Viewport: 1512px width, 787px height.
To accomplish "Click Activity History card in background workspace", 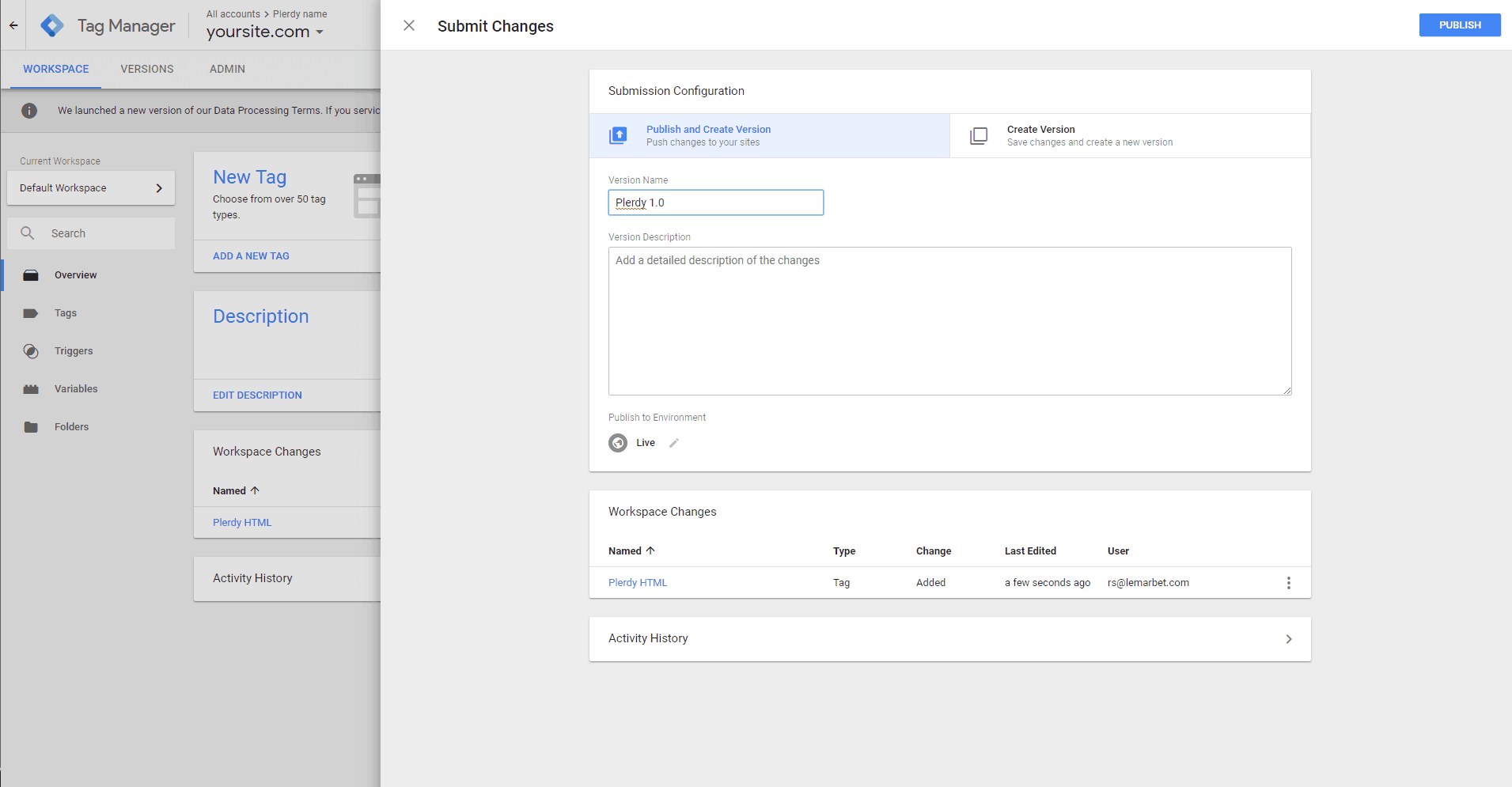I will (x=287, y=579).
